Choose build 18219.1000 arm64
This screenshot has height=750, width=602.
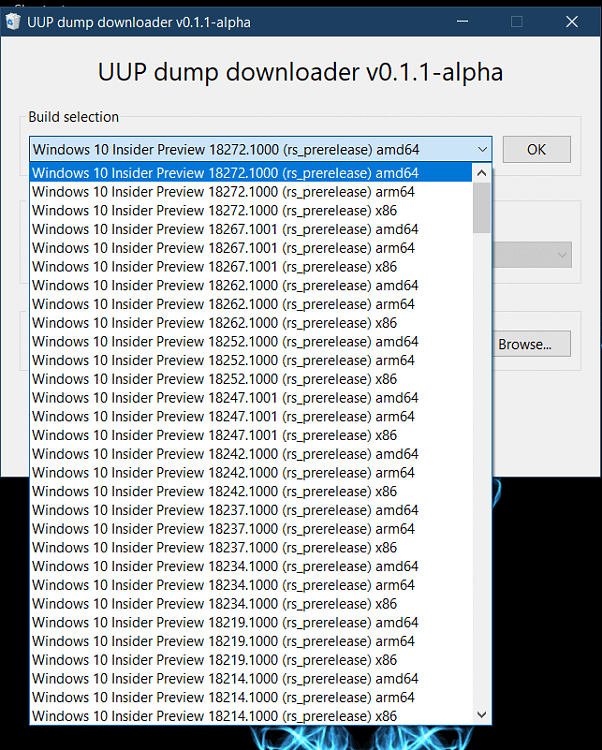point(223,641)
